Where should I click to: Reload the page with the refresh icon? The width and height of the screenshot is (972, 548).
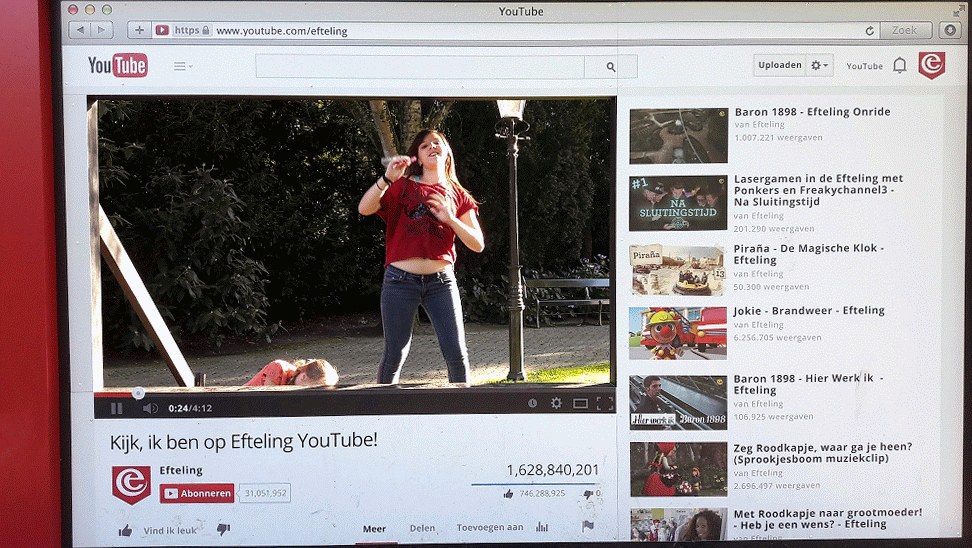pyautogui.click(x=869, y=30)
